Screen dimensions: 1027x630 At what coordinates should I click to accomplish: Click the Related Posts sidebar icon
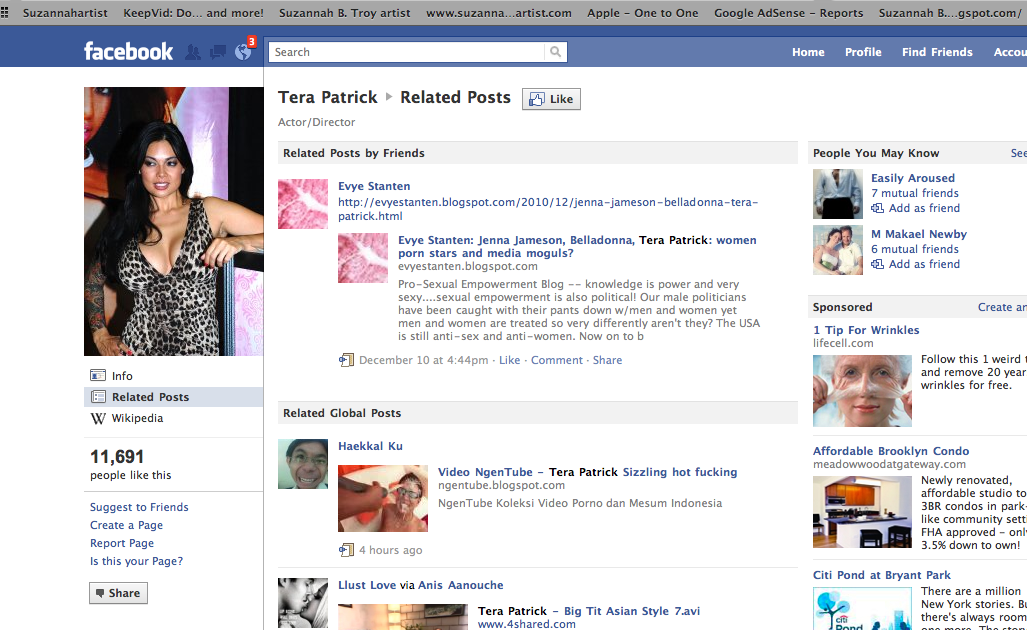98,397
